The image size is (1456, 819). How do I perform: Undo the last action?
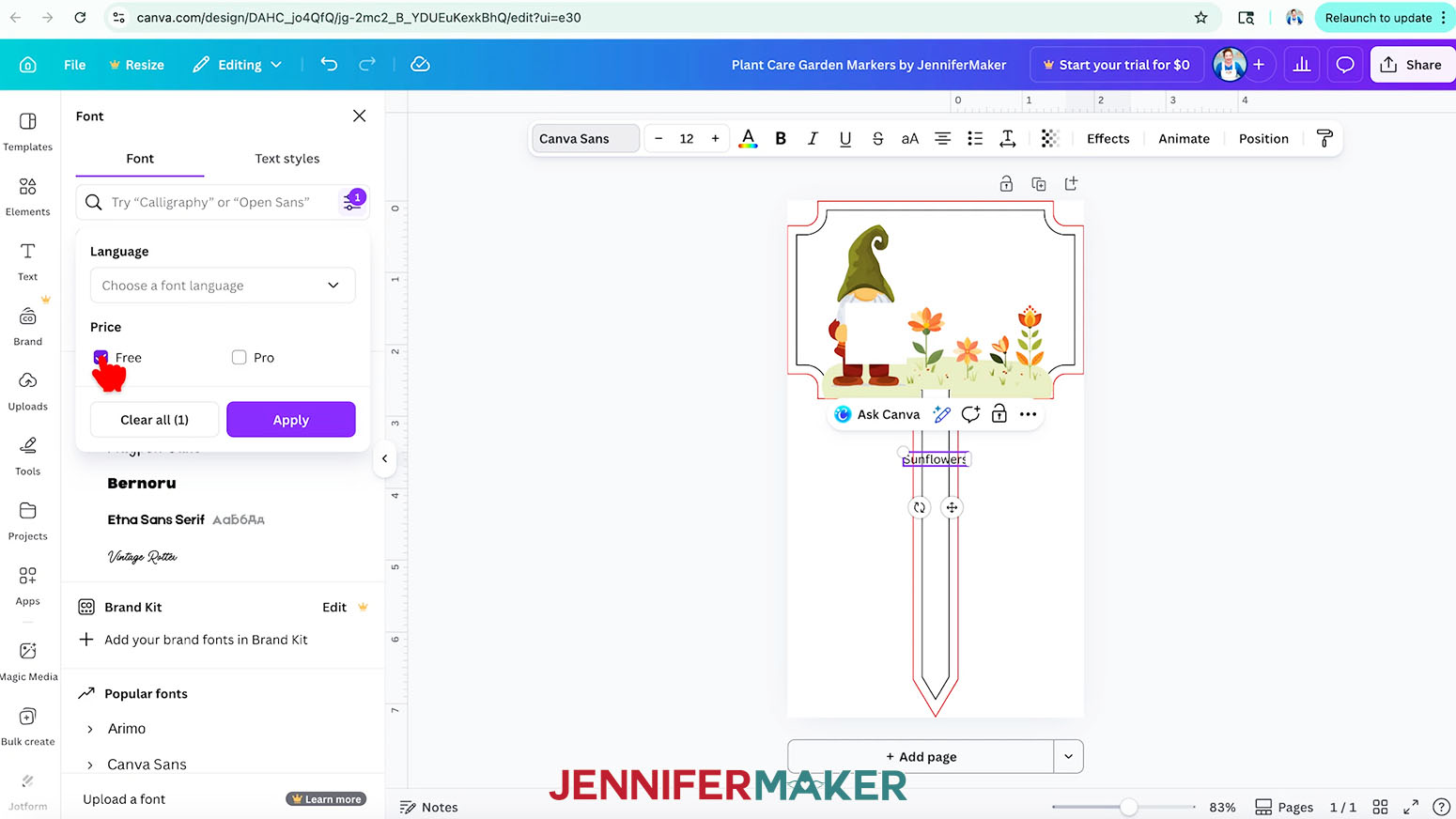(329, 64)
